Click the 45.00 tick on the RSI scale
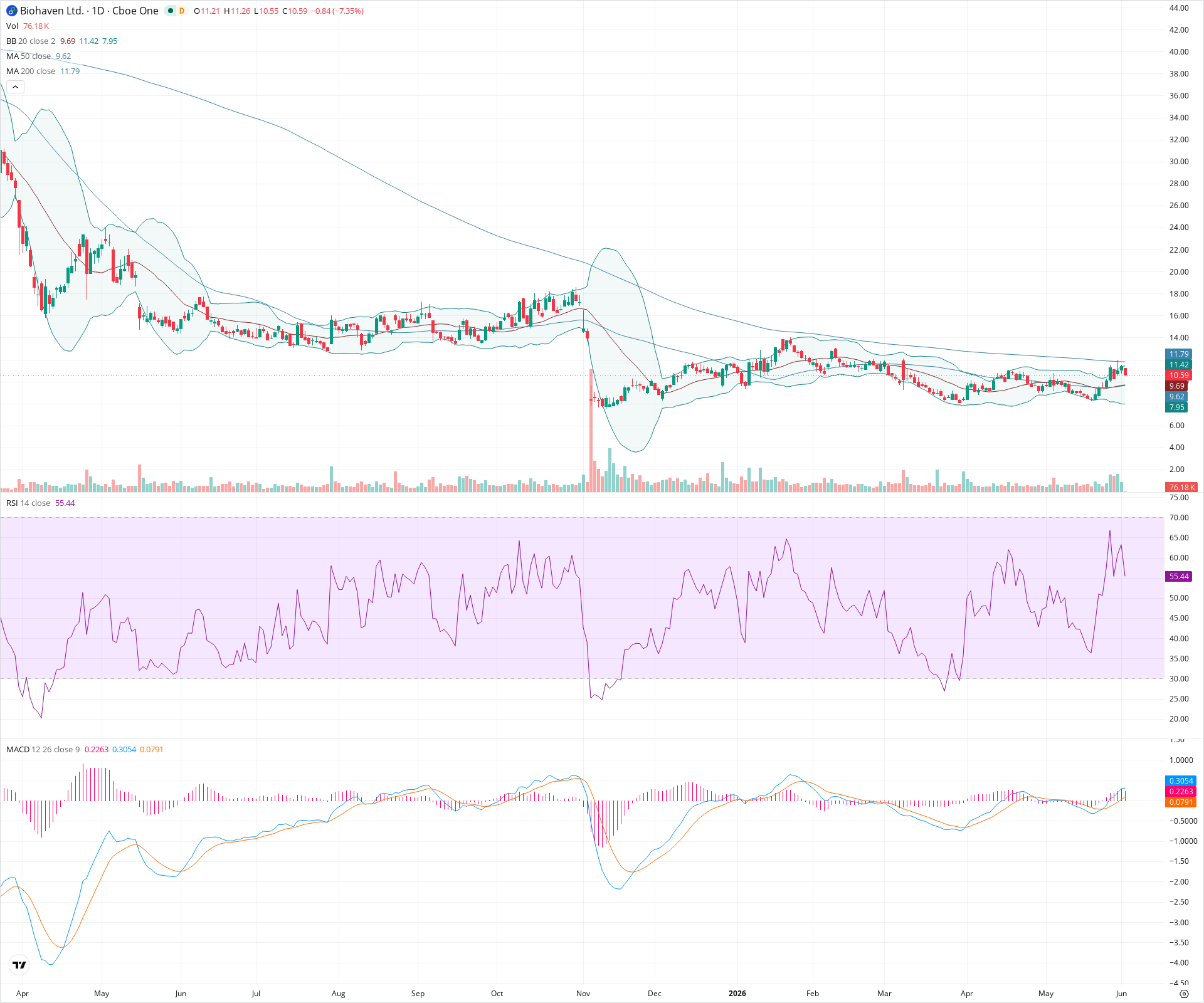 pos(1179,618)
